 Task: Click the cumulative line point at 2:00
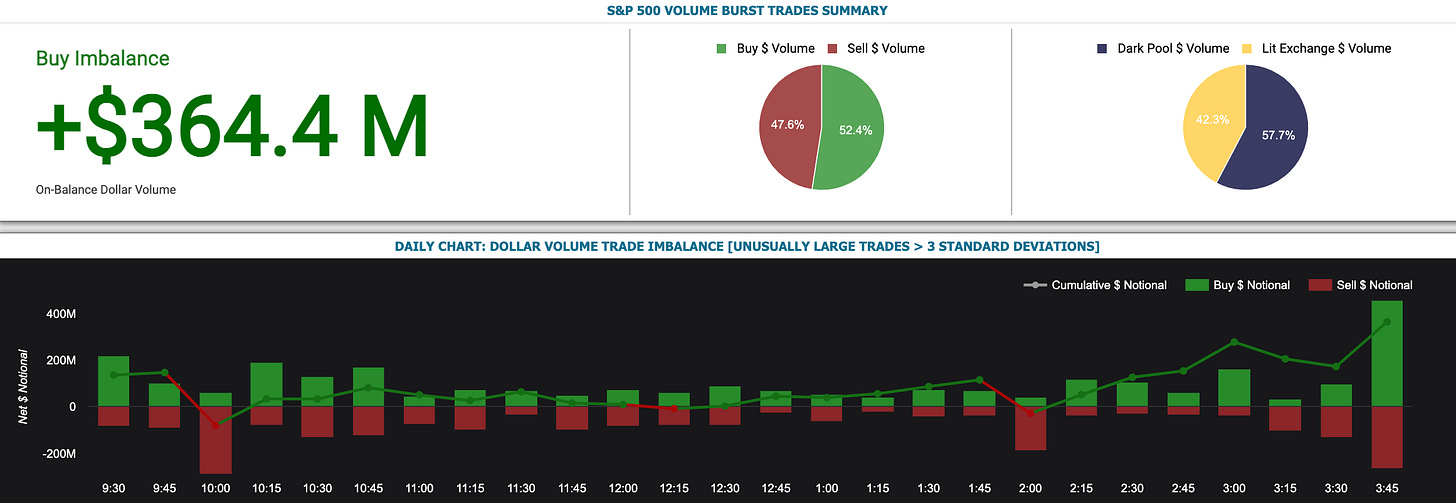click(x=1030, y=413)
